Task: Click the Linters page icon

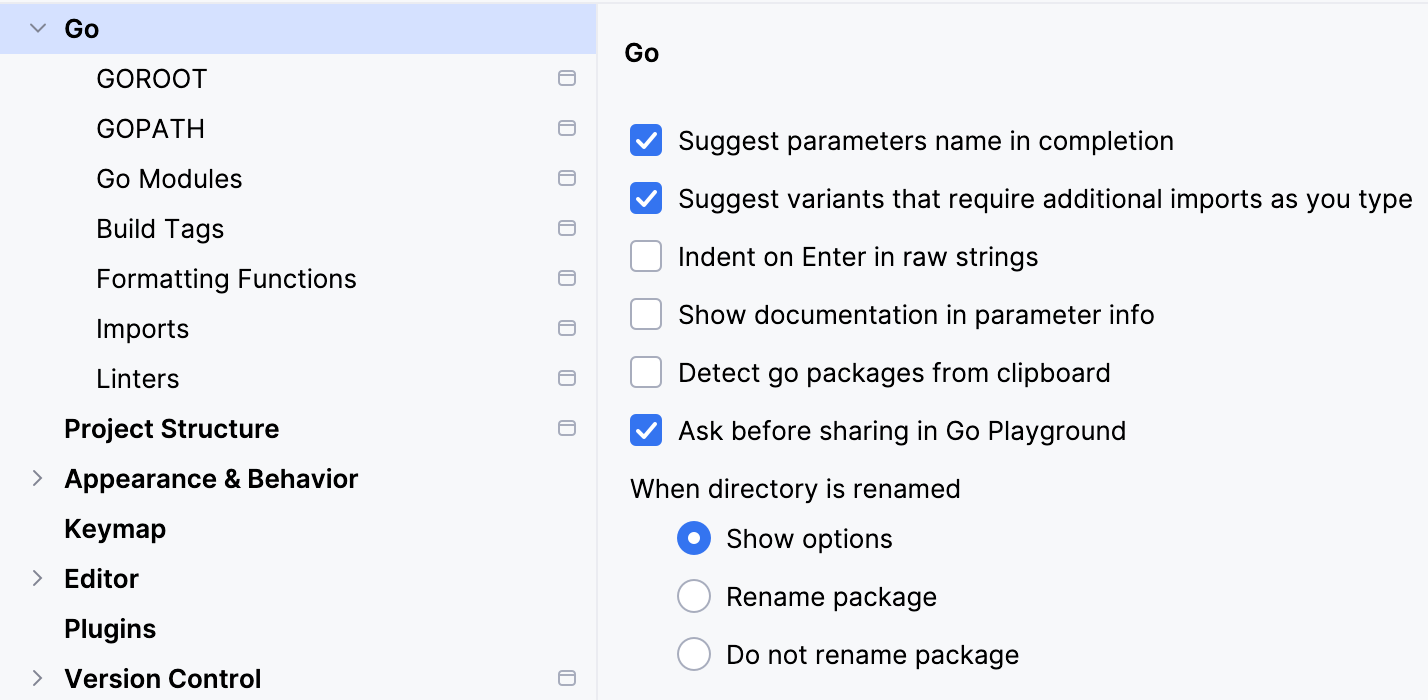Action: tap(567, 378)
